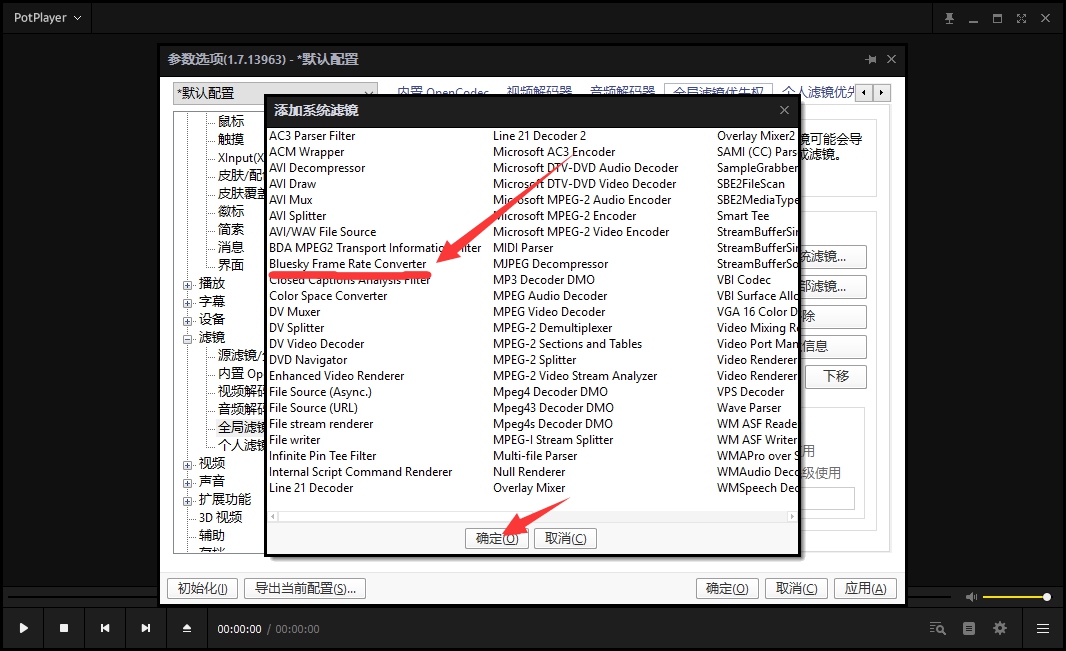
Task: Select Smart Tee filter
Action: pos(743,216)
